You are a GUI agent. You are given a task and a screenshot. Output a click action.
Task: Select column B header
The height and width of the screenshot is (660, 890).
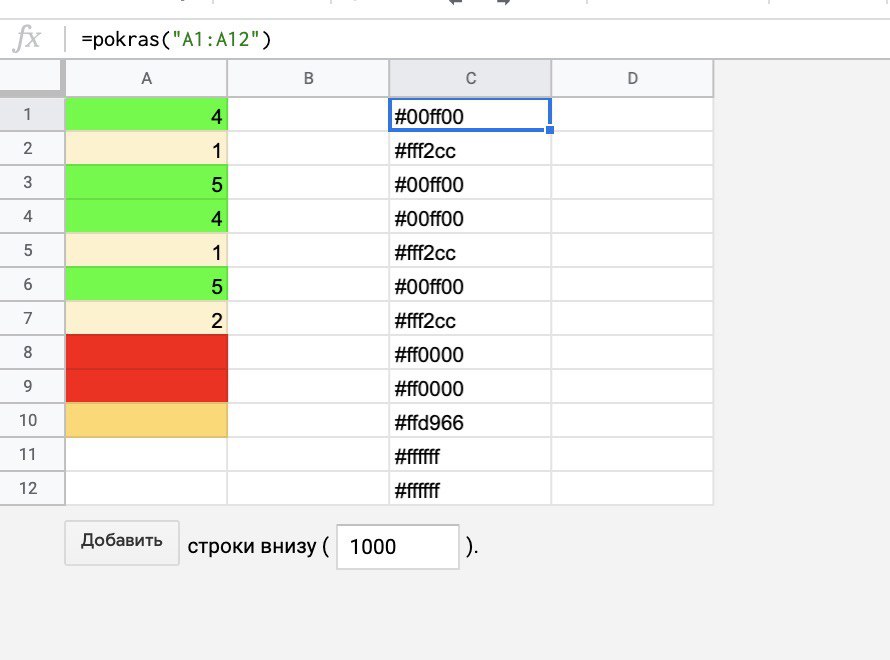click(x=308, y=78)
